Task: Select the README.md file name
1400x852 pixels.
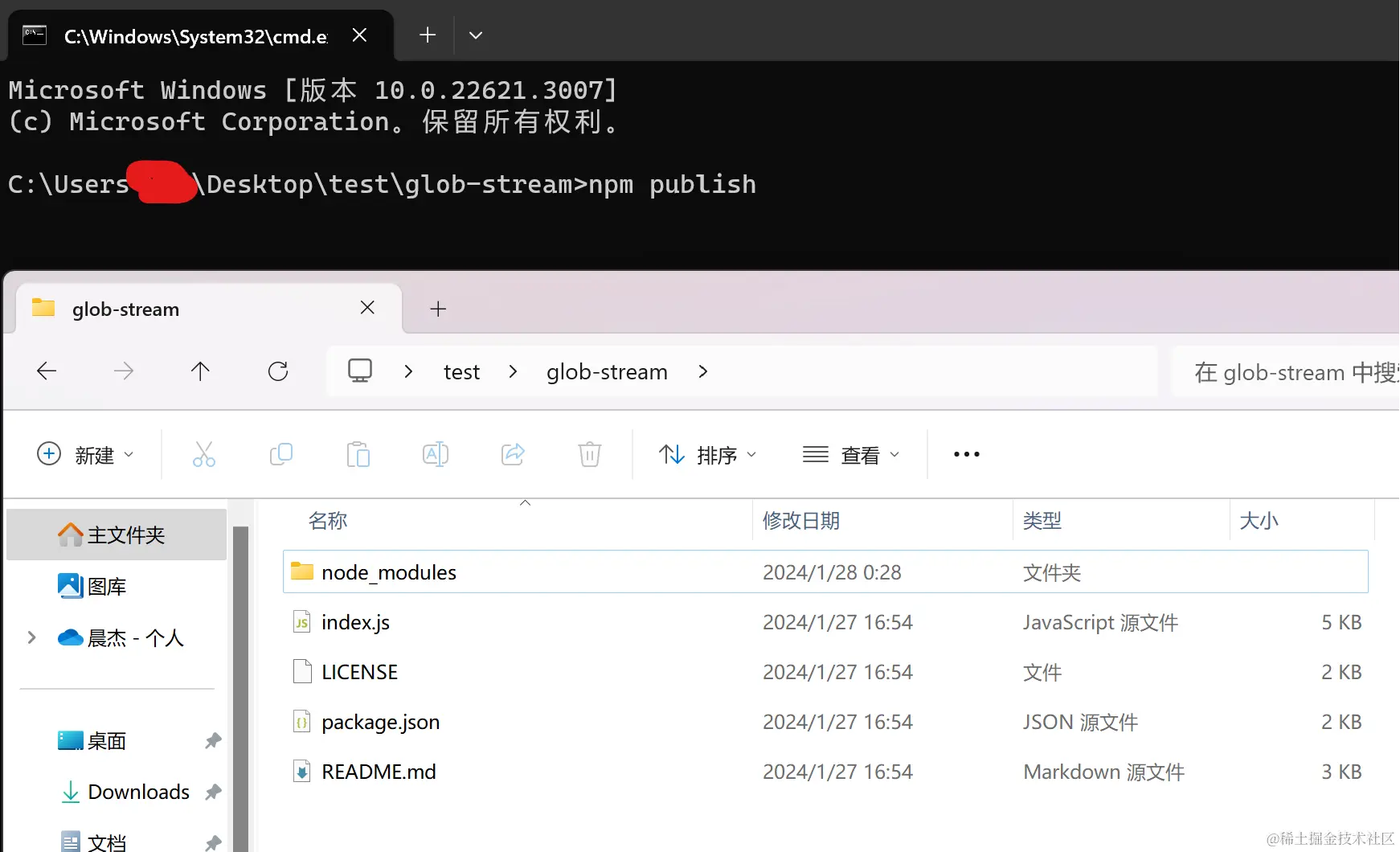Action: pyautogui.click(x=379, y=772)
